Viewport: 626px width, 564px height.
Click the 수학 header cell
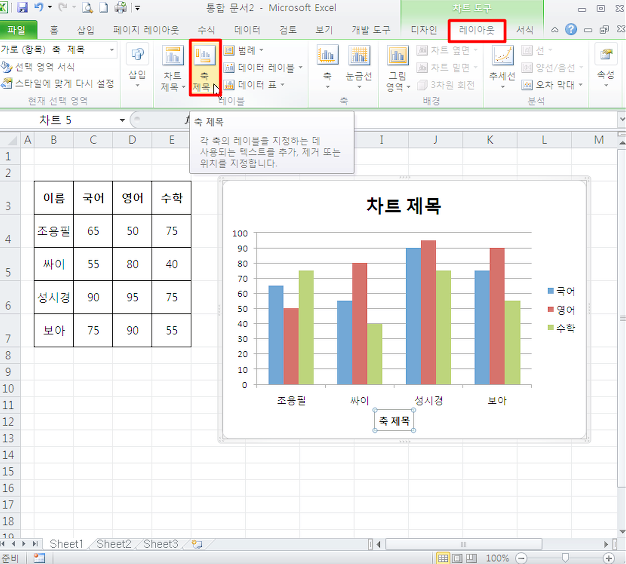point(172,198)
